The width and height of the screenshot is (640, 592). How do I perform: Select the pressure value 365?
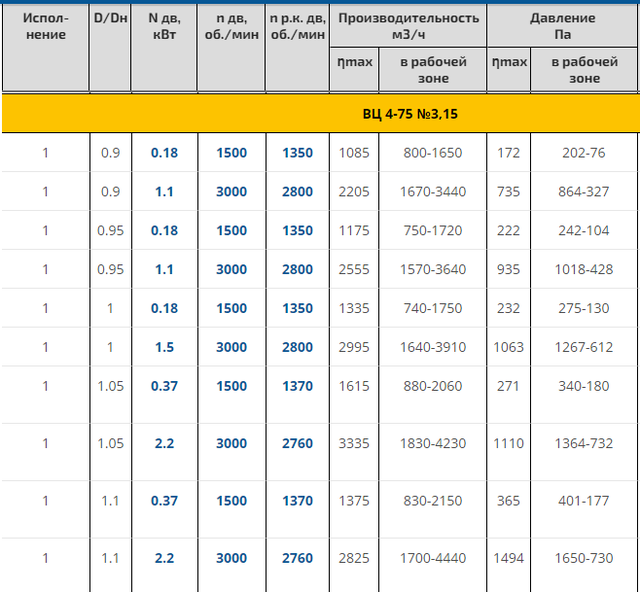508,501
